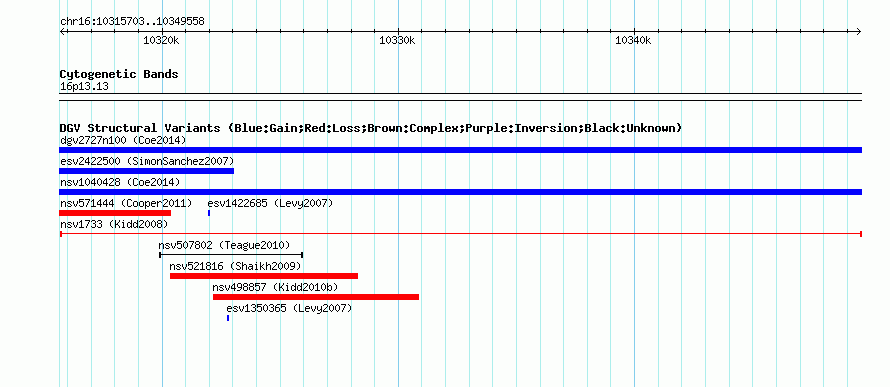Click the nsv1733 thin red line

pos(460,234)
